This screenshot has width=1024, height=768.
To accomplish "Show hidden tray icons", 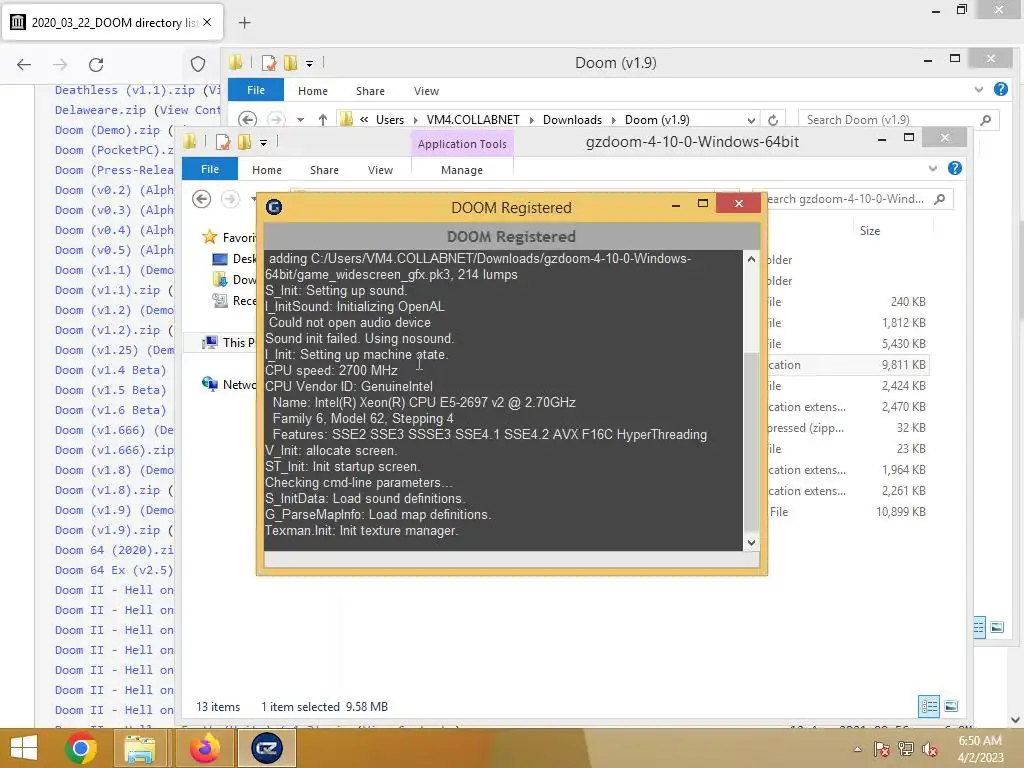I will (857, 749).
